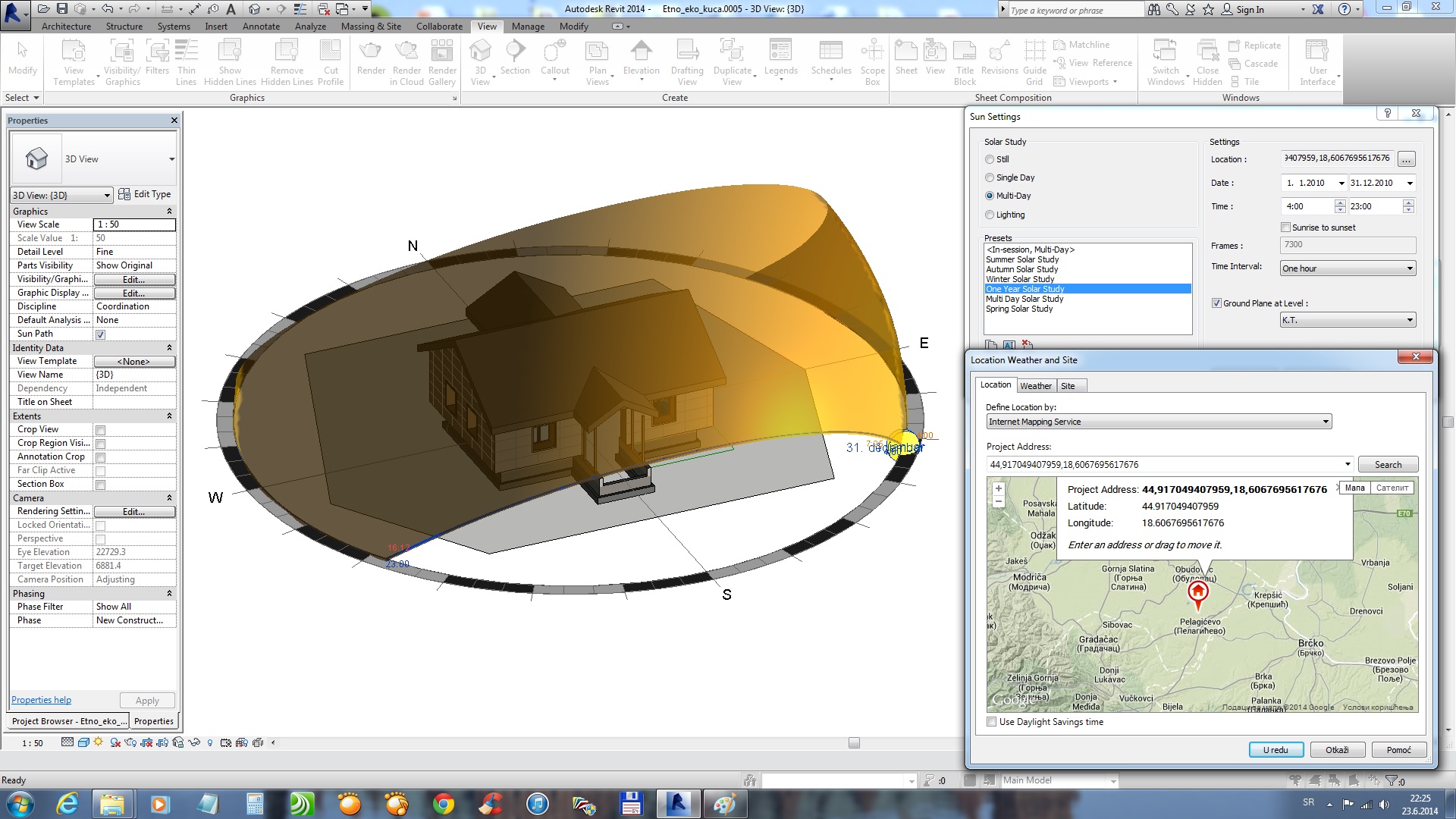Open the Schedules tool
Image resolution: width=1456 pixels, height=819 pixels.
830,59
